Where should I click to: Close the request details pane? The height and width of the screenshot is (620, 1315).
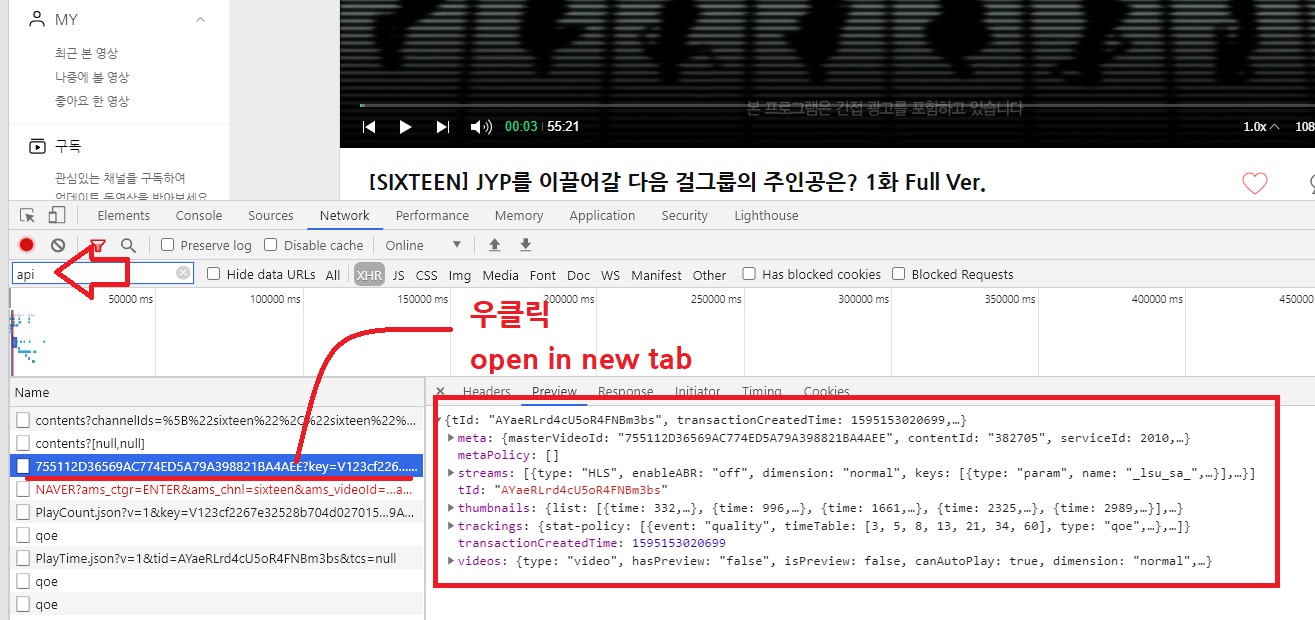click(x=440, y=391)
